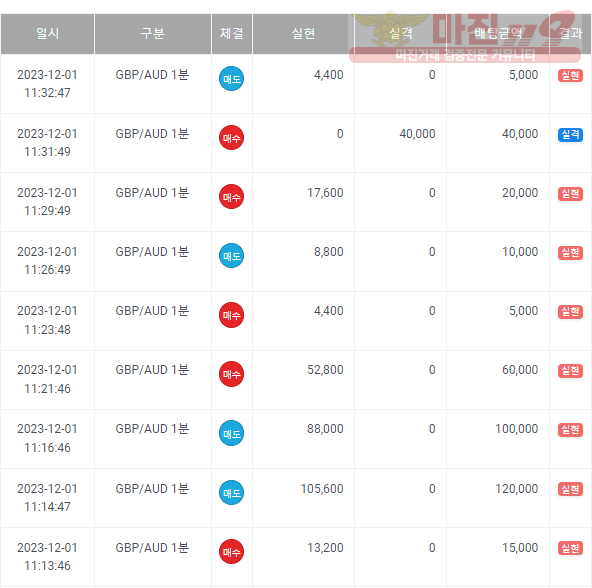
Task: Click the 52,800 realized amount
Action: click(325, 370)
